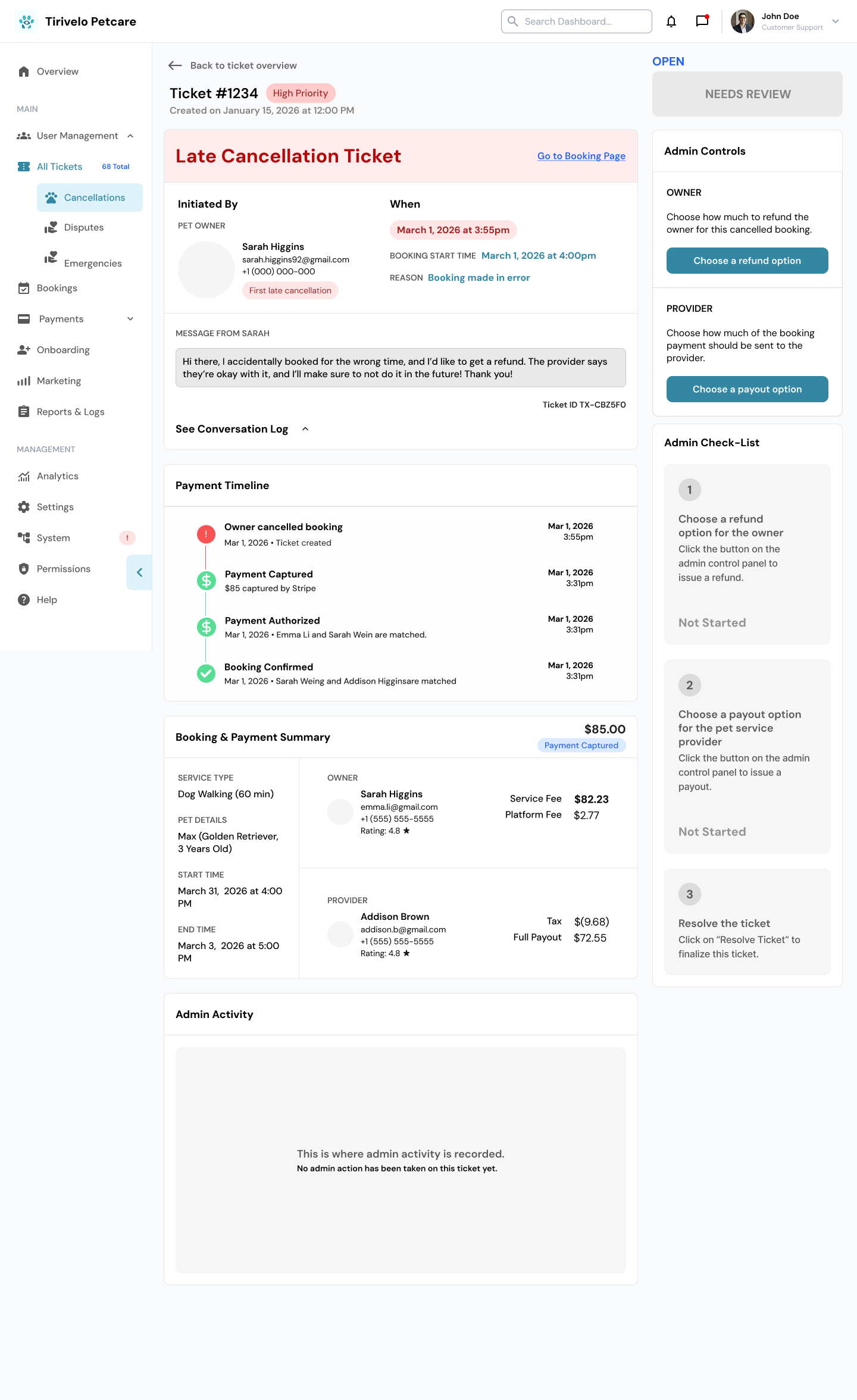The image size is (857, 1400).
Task: Open Bookings in sidebar
Action: (x=57, y=288)
